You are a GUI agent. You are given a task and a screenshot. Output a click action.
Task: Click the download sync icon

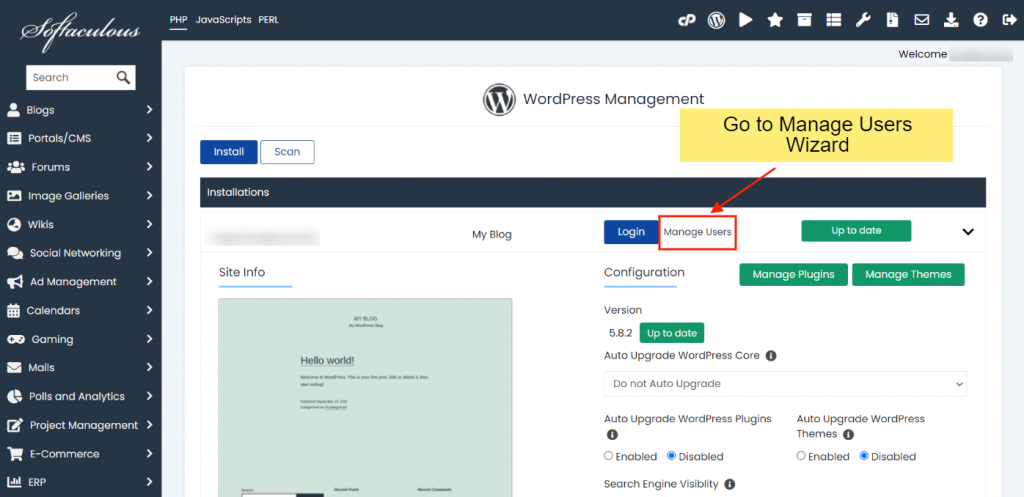click(951, 20)
